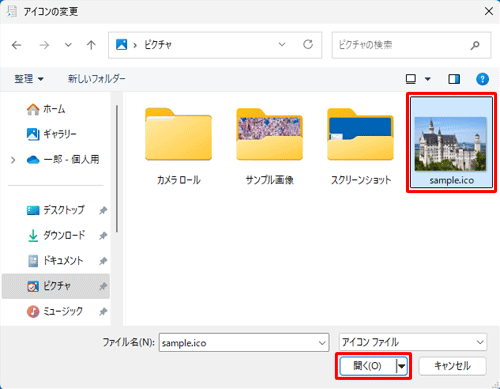Select 一郎 - 個人用 OneDrive entry
Image resolution: width=500 pixels, height=389 pixels.
tap(63, 160)
